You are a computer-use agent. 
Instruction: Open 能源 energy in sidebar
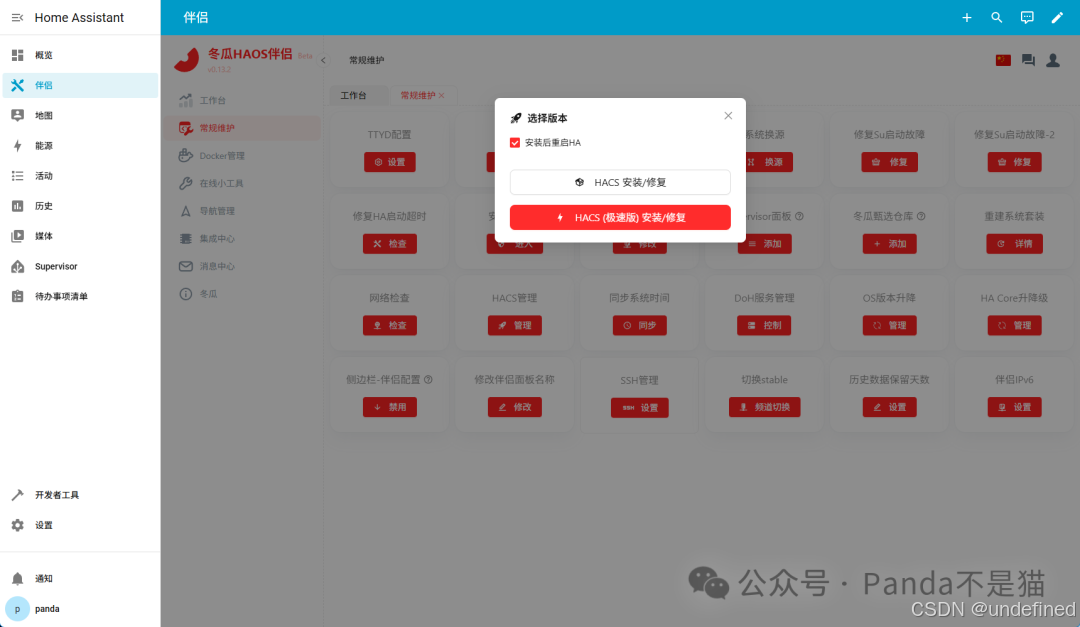pos(80,146)
